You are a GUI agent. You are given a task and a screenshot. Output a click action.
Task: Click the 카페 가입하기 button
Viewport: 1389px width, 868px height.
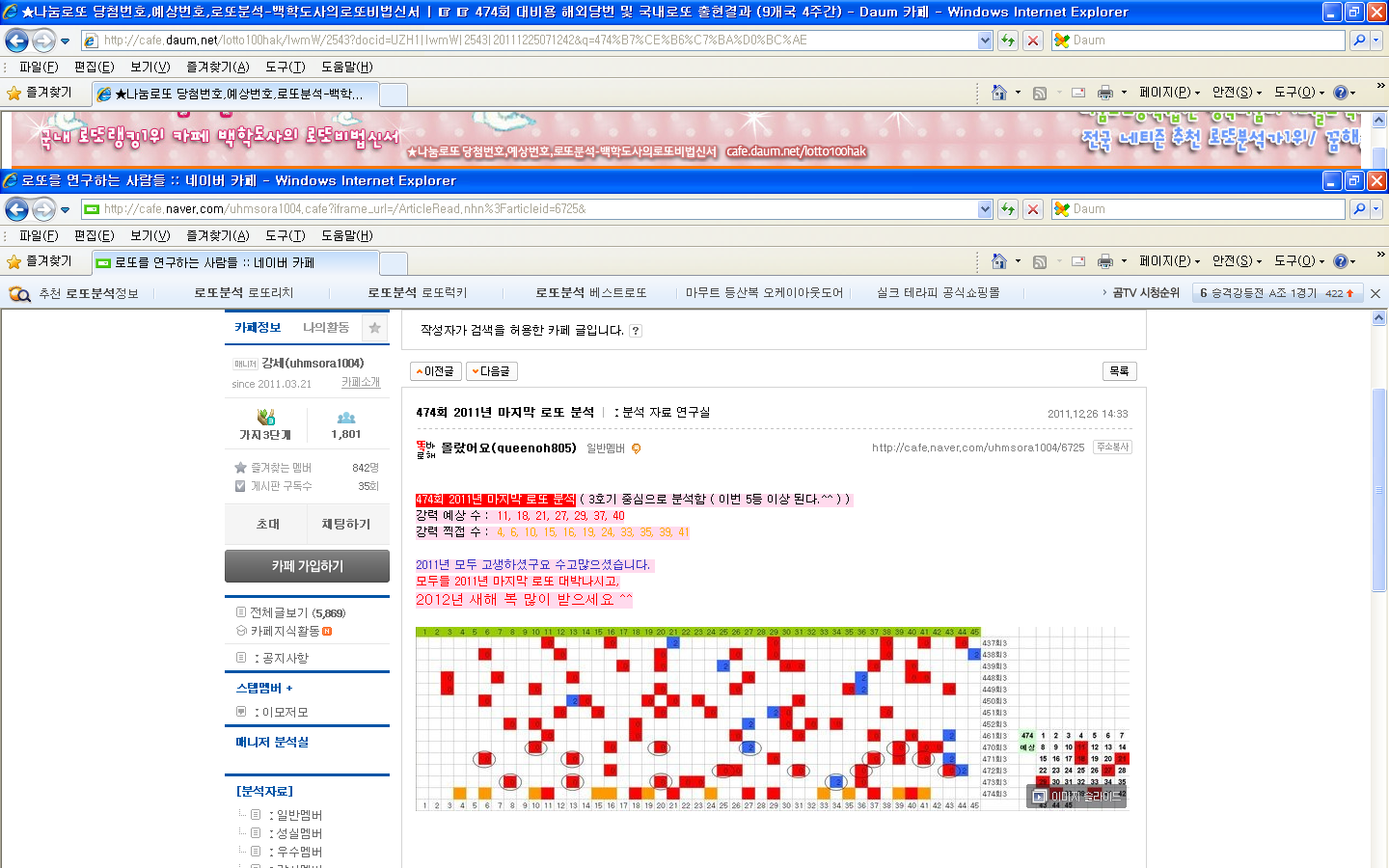click(x=307, y=566)
